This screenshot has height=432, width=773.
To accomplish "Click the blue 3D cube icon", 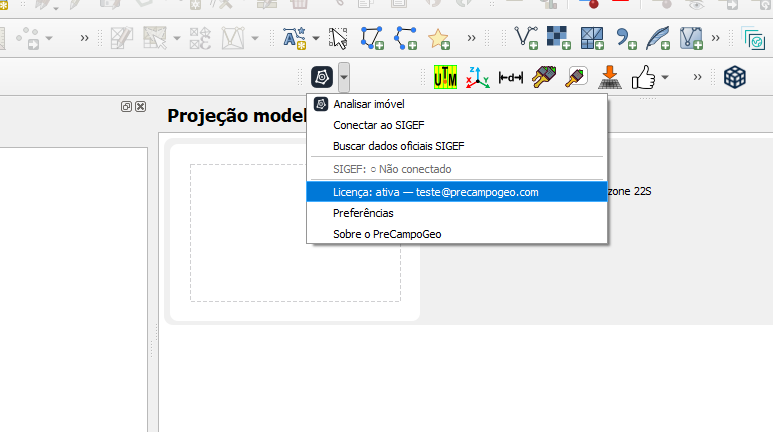I will tap(735, 77).
